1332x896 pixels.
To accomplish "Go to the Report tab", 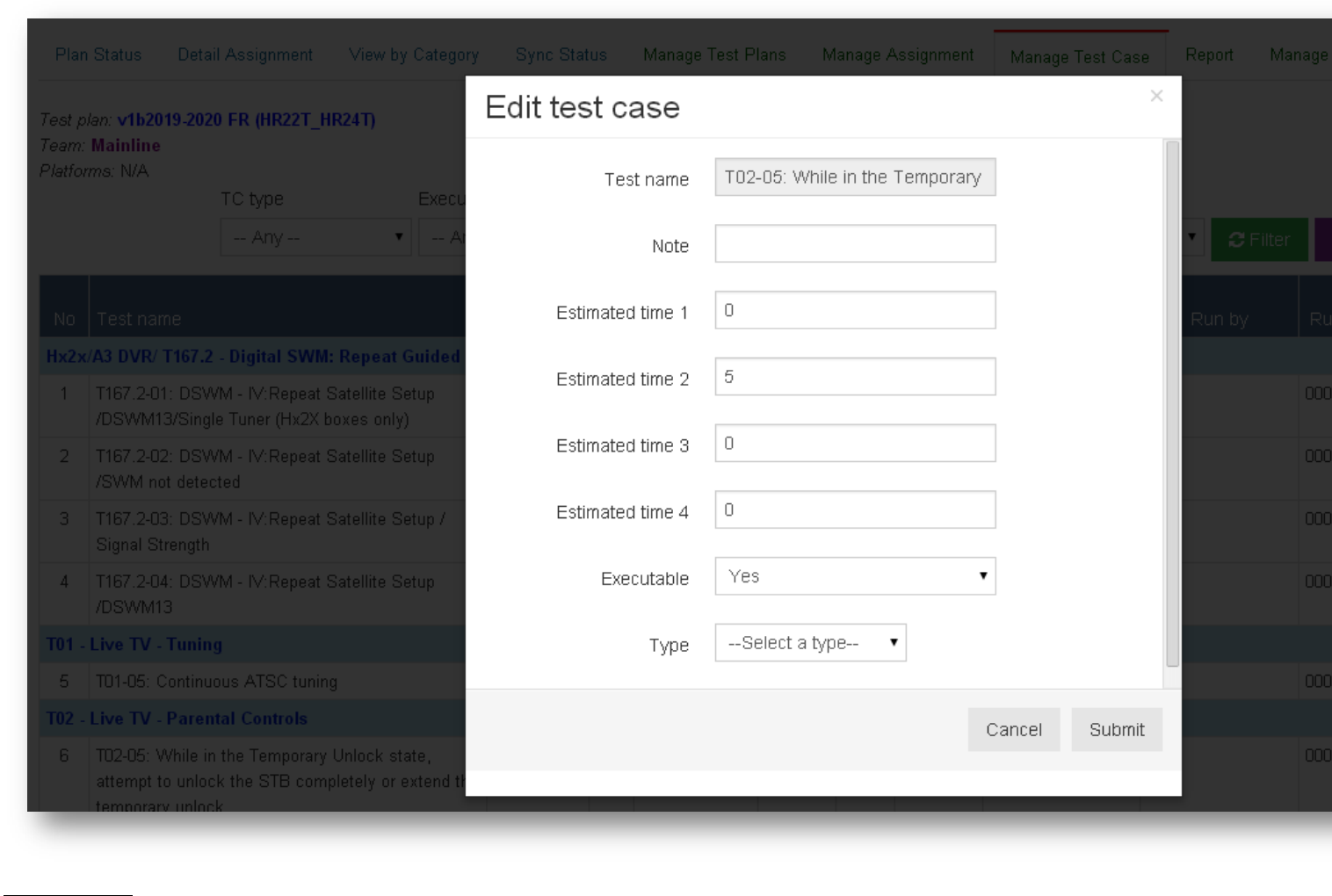I will pos(1209,54).
